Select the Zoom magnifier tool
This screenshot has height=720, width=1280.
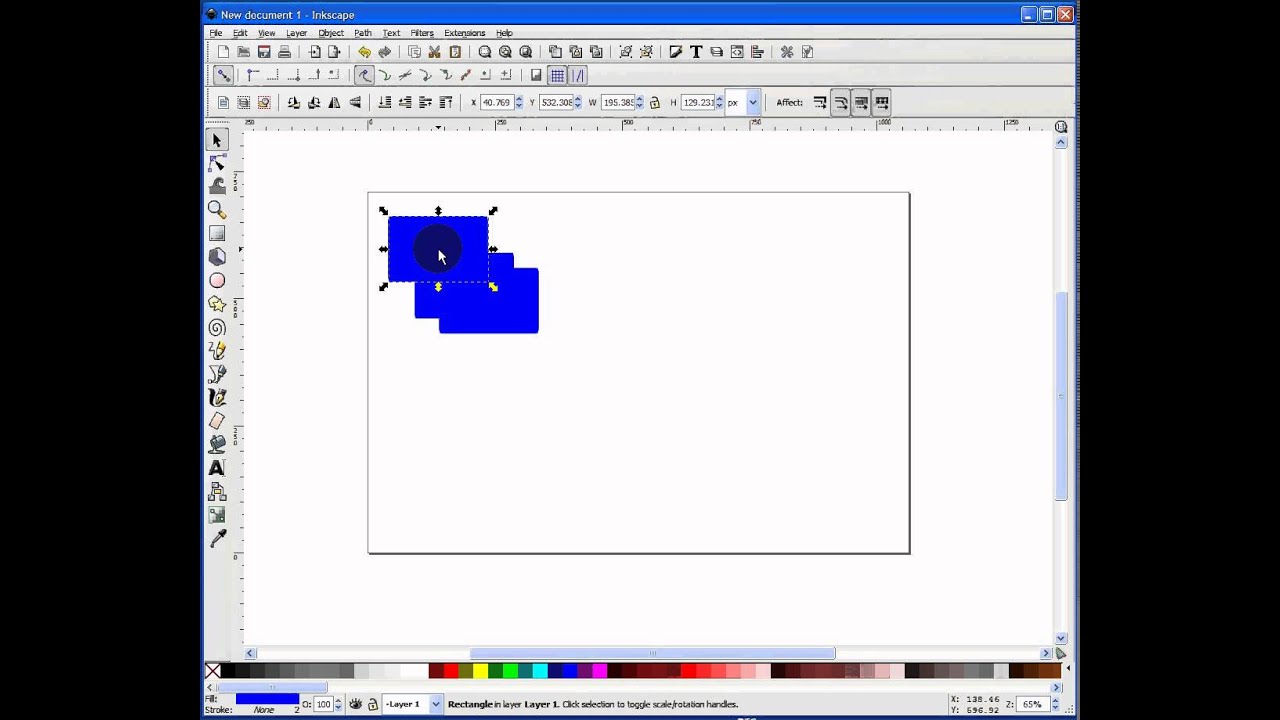coord(217,210)
